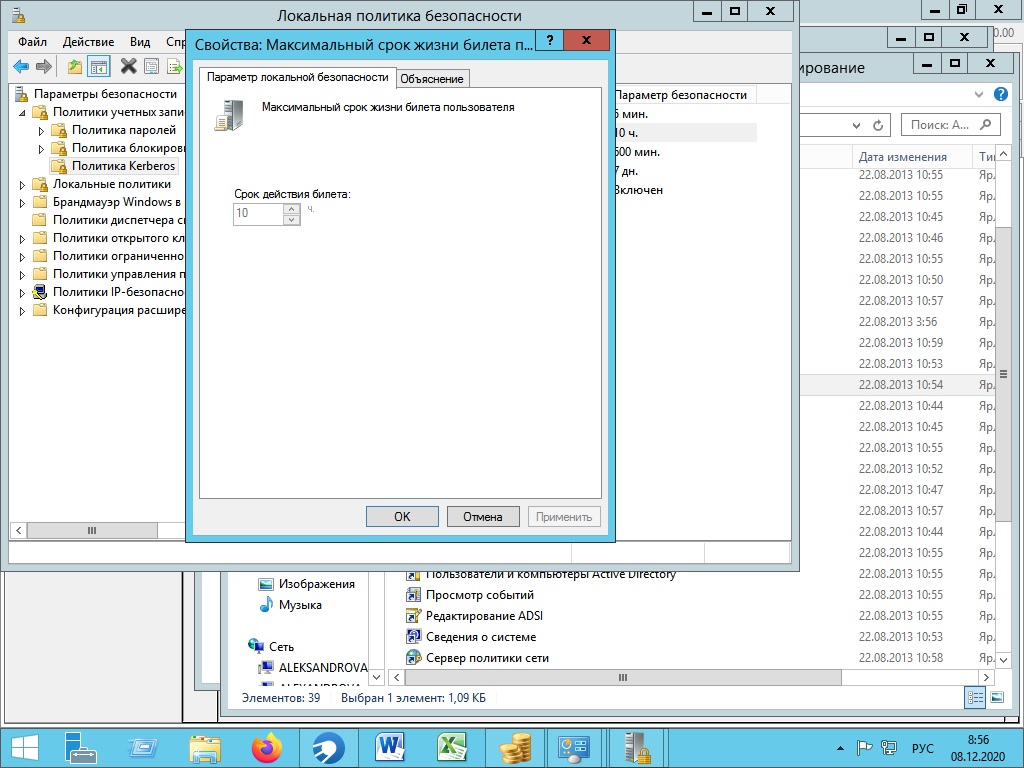Switch to the Объяснение tab
The width and height of the screenshot is (1024, 768).
click(431, 79)
